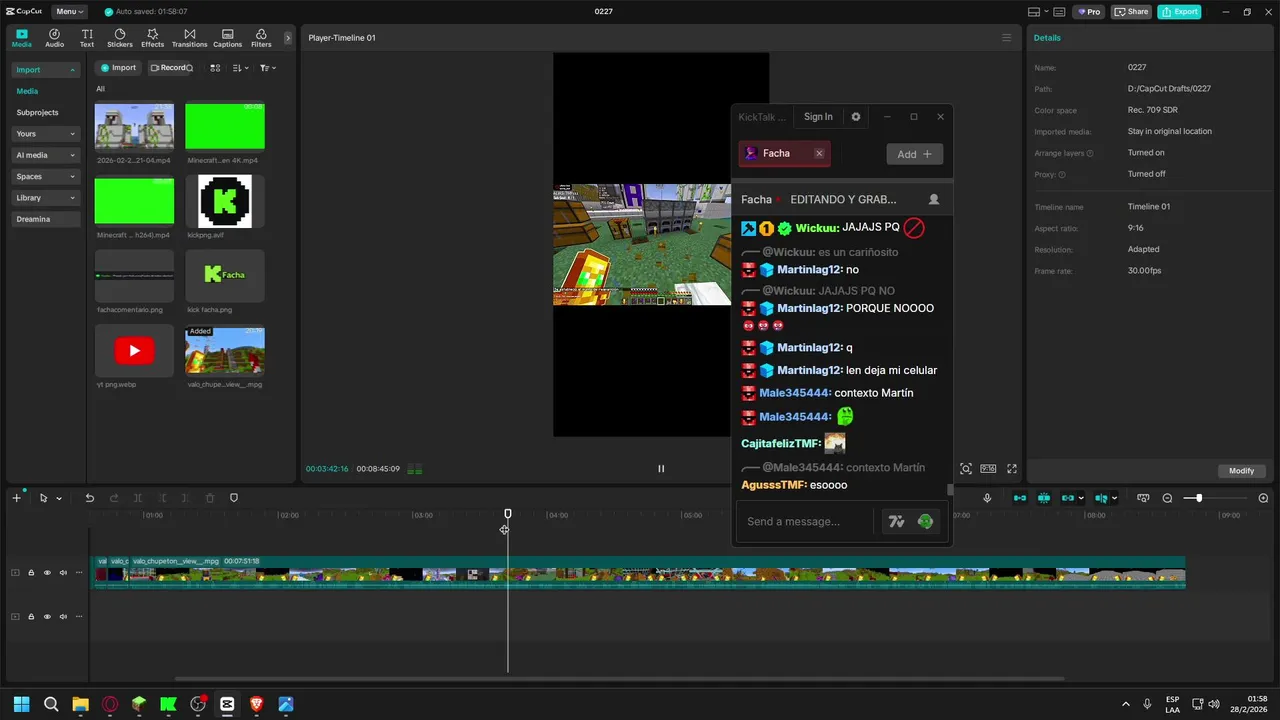Expand the Yours section
The image size is (1280, 720).
pos(45,134)
